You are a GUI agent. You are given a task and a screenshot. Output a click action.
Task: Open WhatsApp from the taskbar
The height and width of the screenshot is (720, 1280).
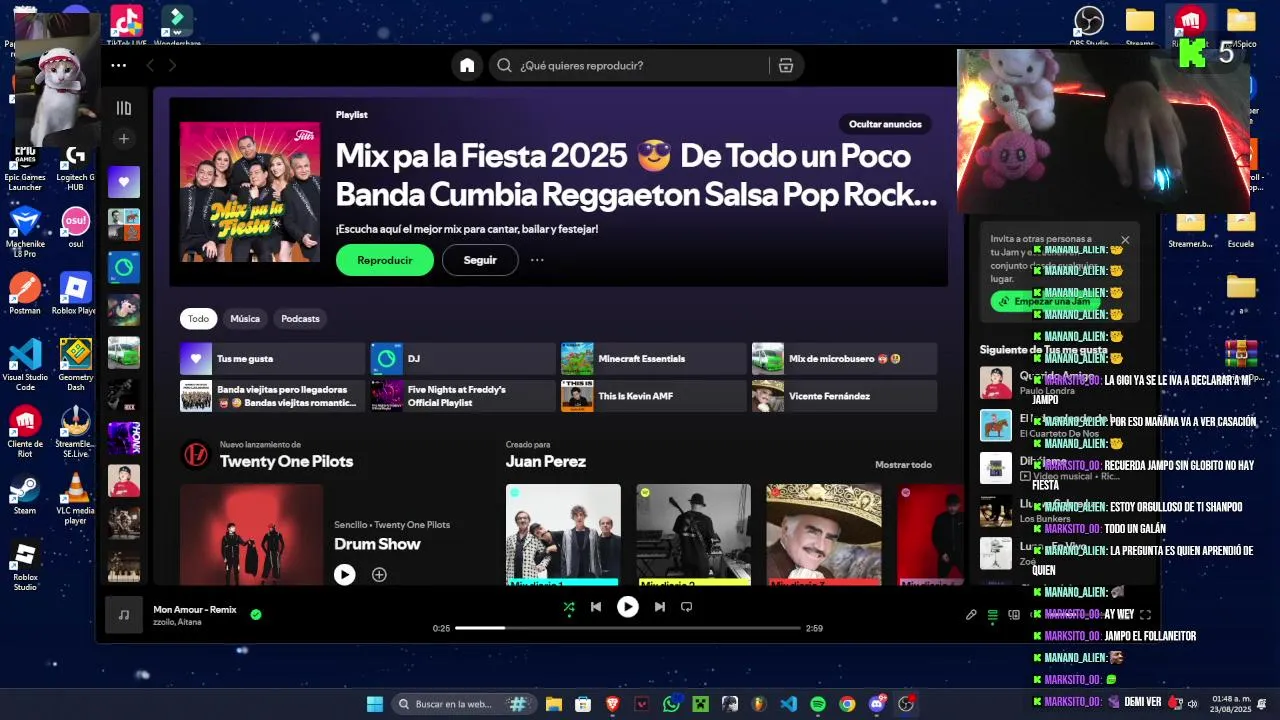tap(671, 704)
